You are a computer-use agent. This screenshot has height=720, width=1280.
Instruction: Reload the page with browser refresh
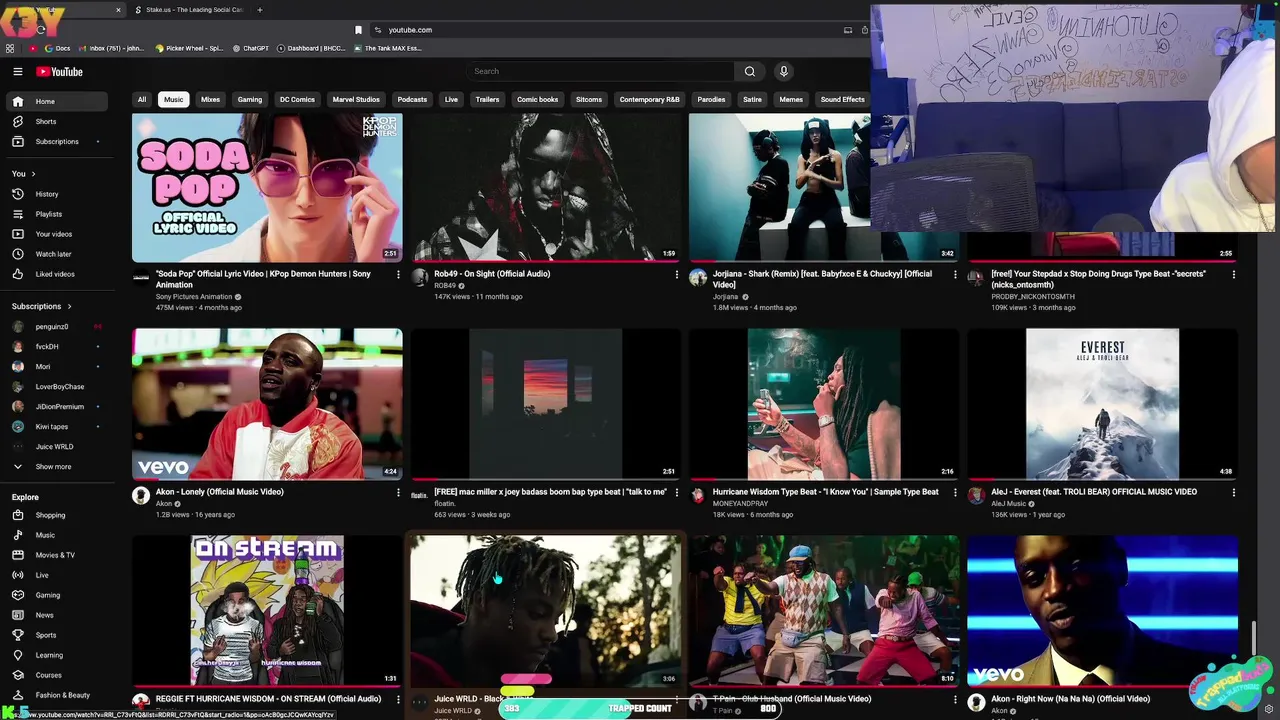pyautogui.click(x=40, y=30)
